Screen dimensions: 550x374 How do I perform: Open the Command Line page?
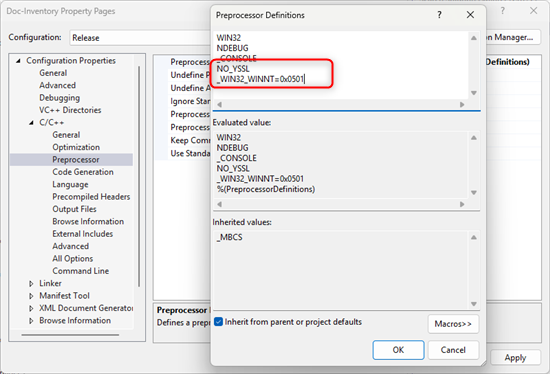point(81,271)
